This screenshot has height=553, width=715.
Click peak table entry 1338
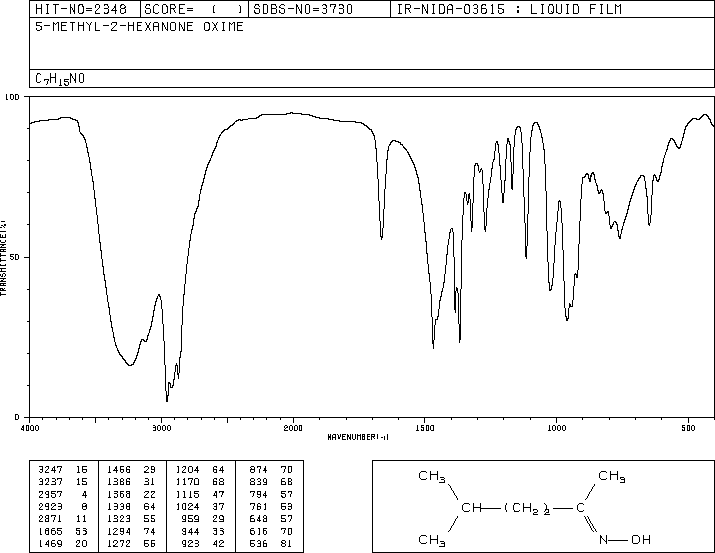click(119, 506)
